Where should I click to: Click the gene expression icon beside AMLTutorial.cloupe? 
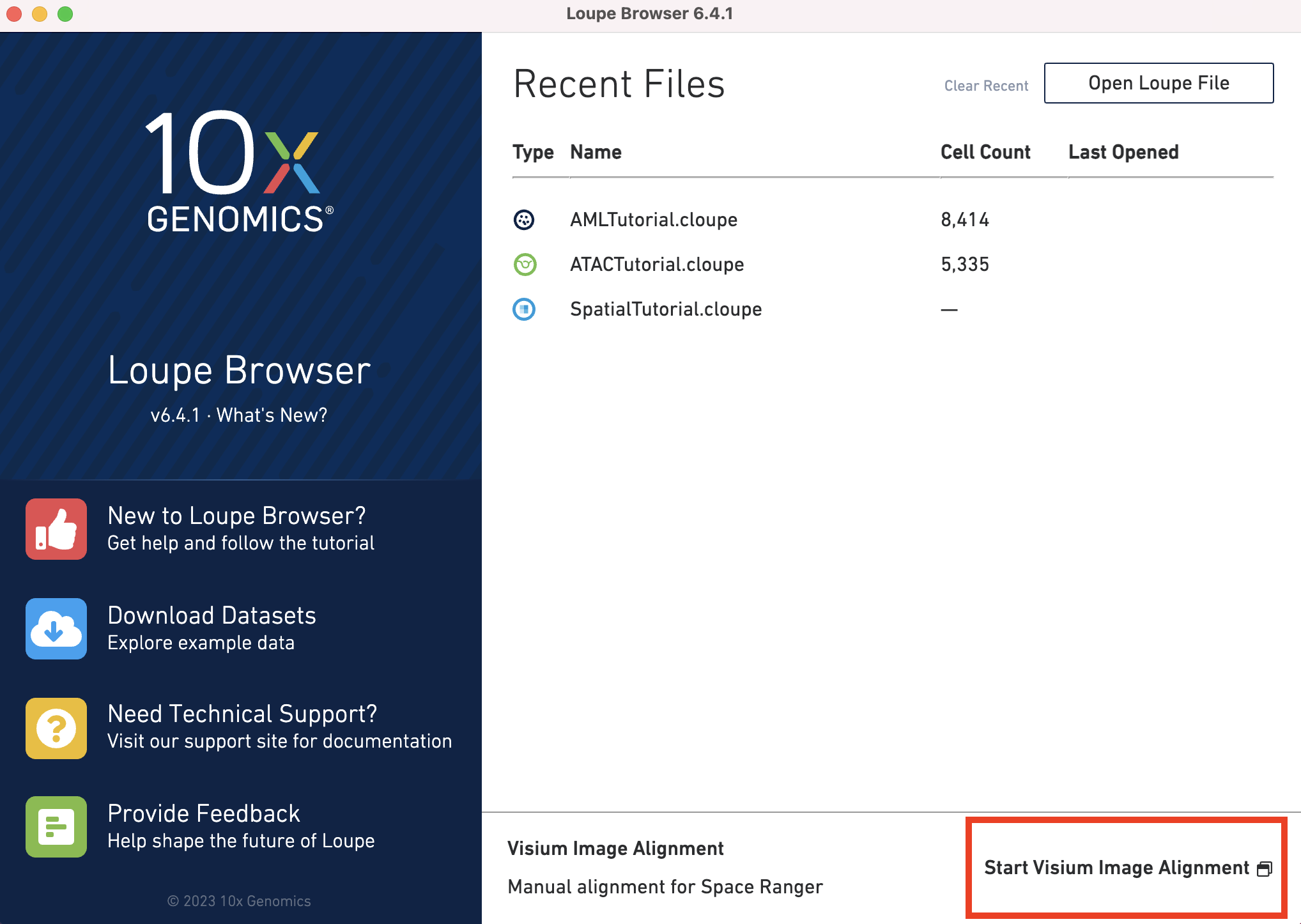point(524,220)
